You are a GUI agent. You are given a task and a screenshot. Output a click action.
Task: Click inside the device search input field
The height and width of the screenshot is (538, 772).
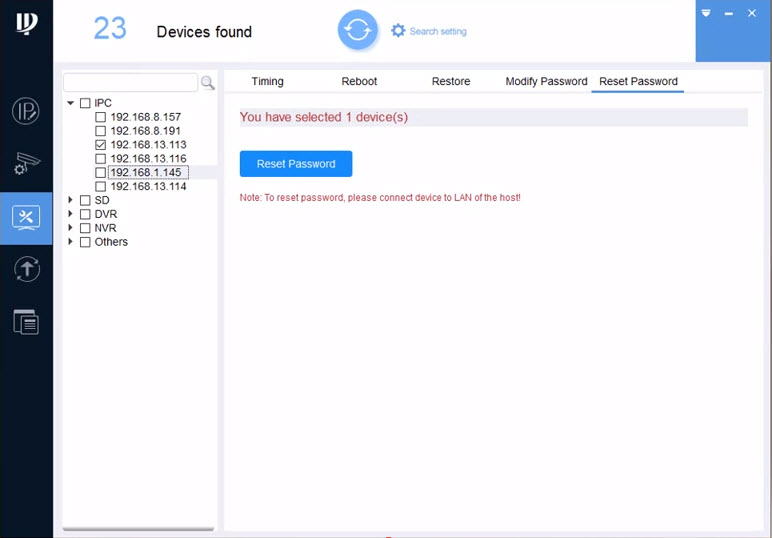coord(130,82)
